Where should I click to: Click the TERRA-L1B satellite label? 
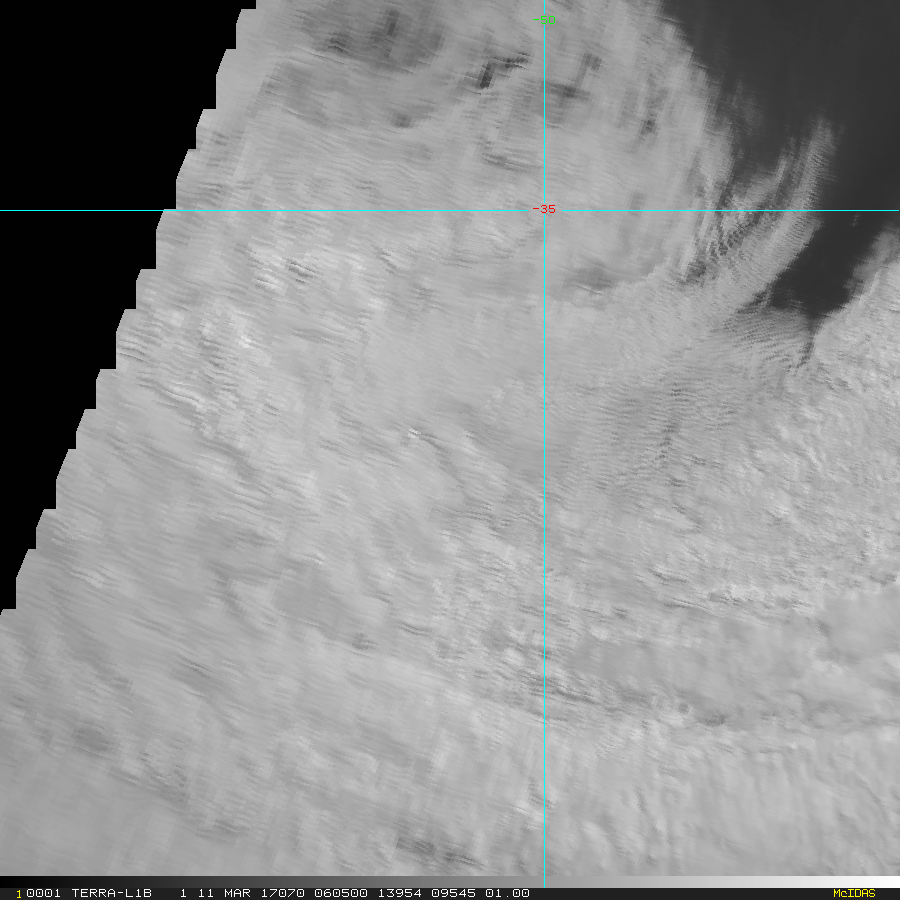click(111, 893)
